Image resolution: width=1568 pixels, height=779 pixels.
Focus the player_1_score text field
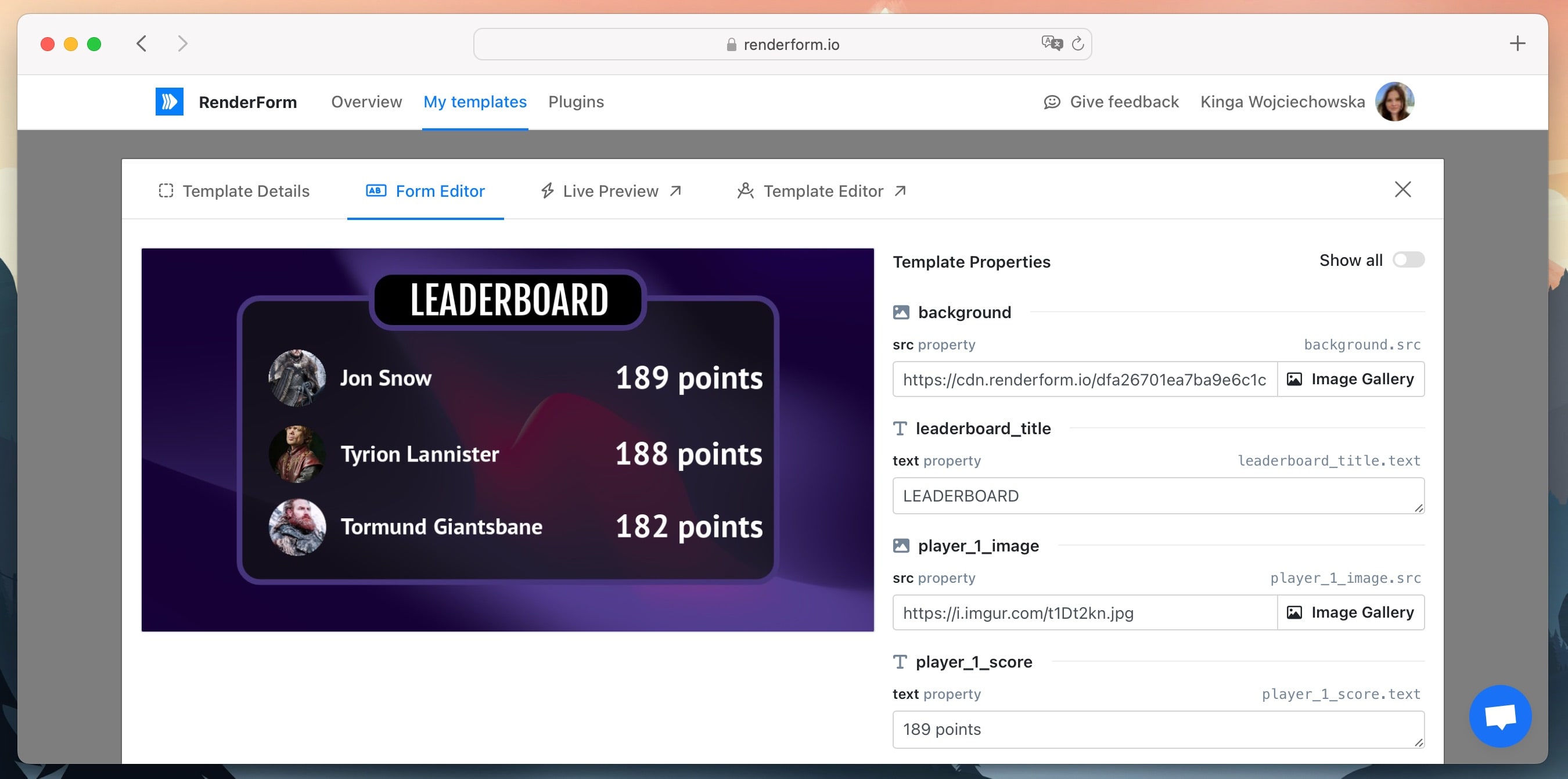click(1159, 729)
